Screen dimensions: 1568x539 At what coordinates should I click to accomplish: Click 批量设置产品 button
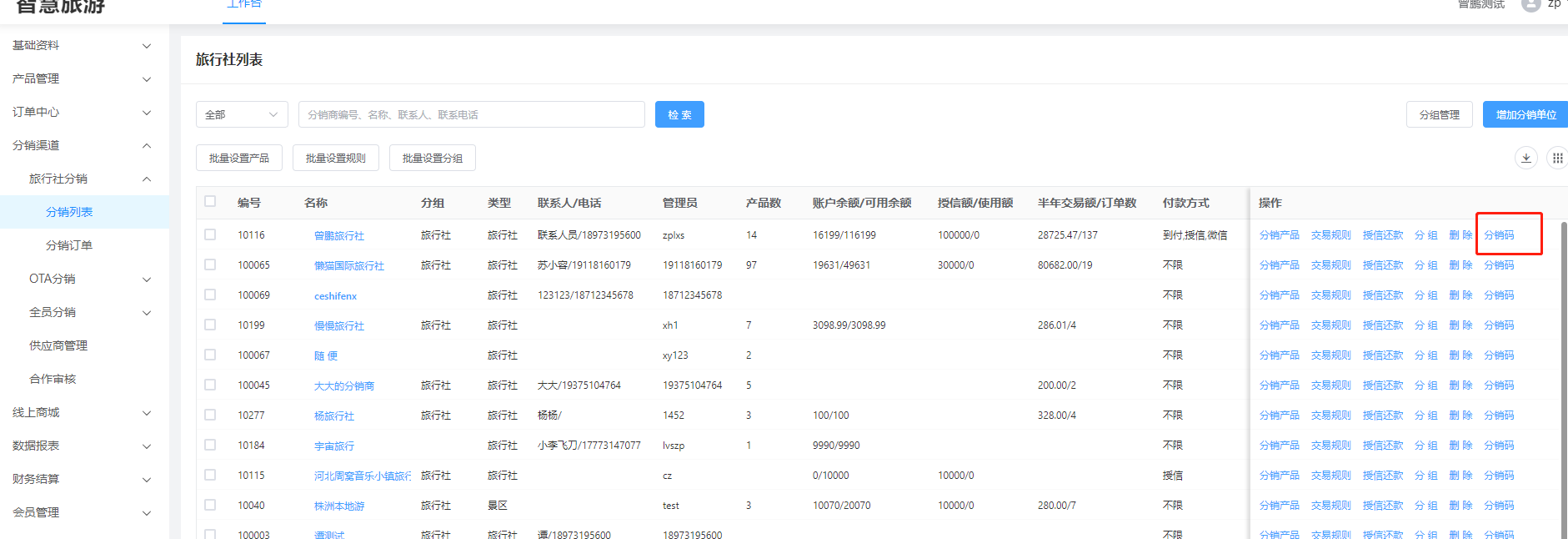pos(239,158)
